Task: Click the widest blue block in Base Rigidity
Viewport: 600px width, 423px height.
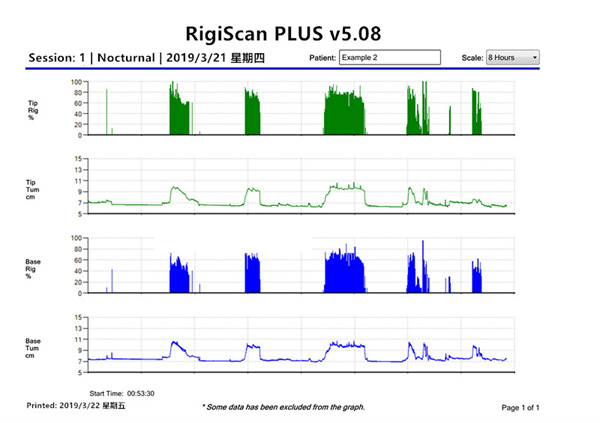Action: (x=346, y=271)
